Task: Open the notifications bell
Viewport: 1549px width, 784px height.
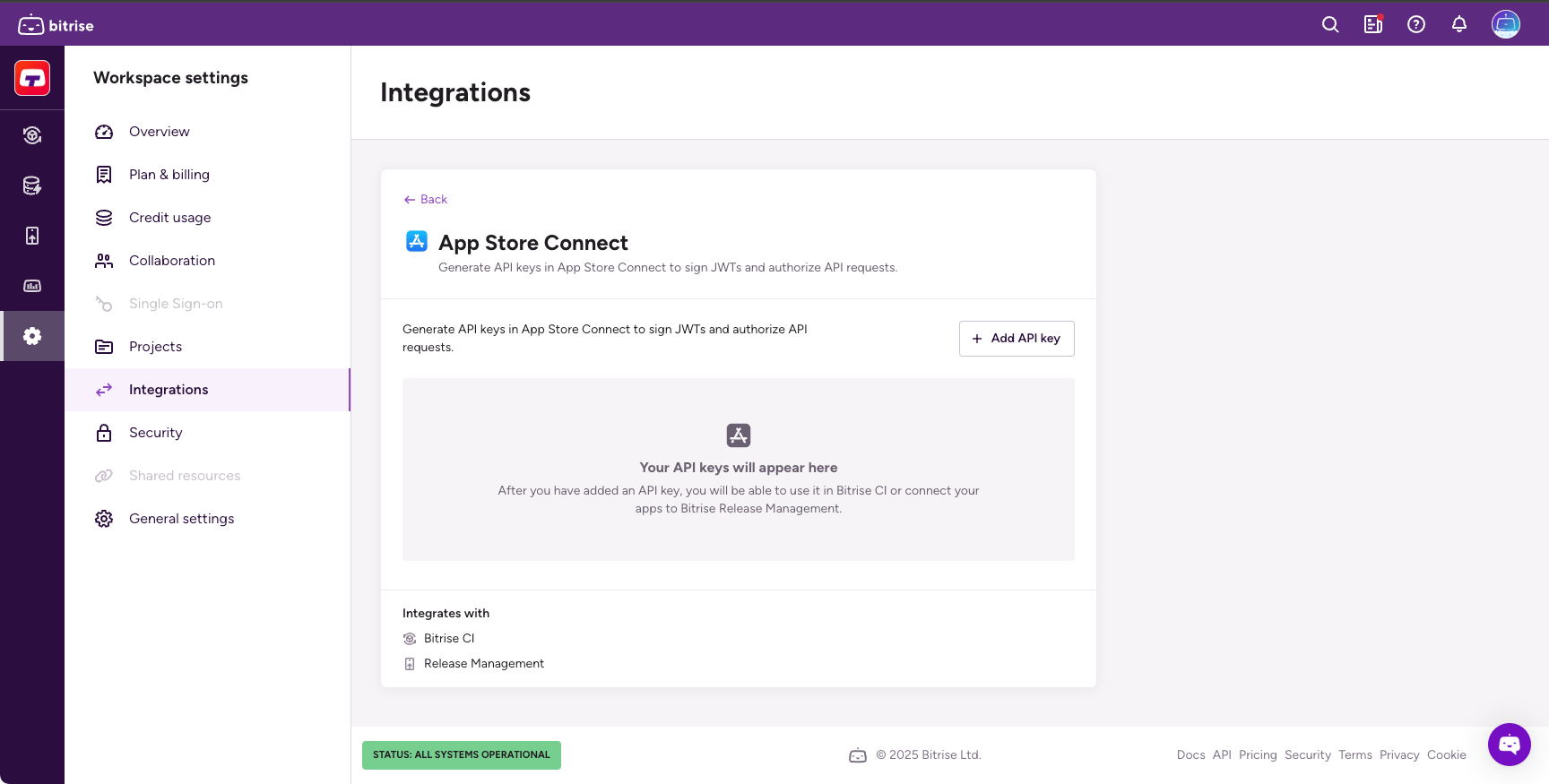Action: pyautogui.click(x=1459, y=24)
